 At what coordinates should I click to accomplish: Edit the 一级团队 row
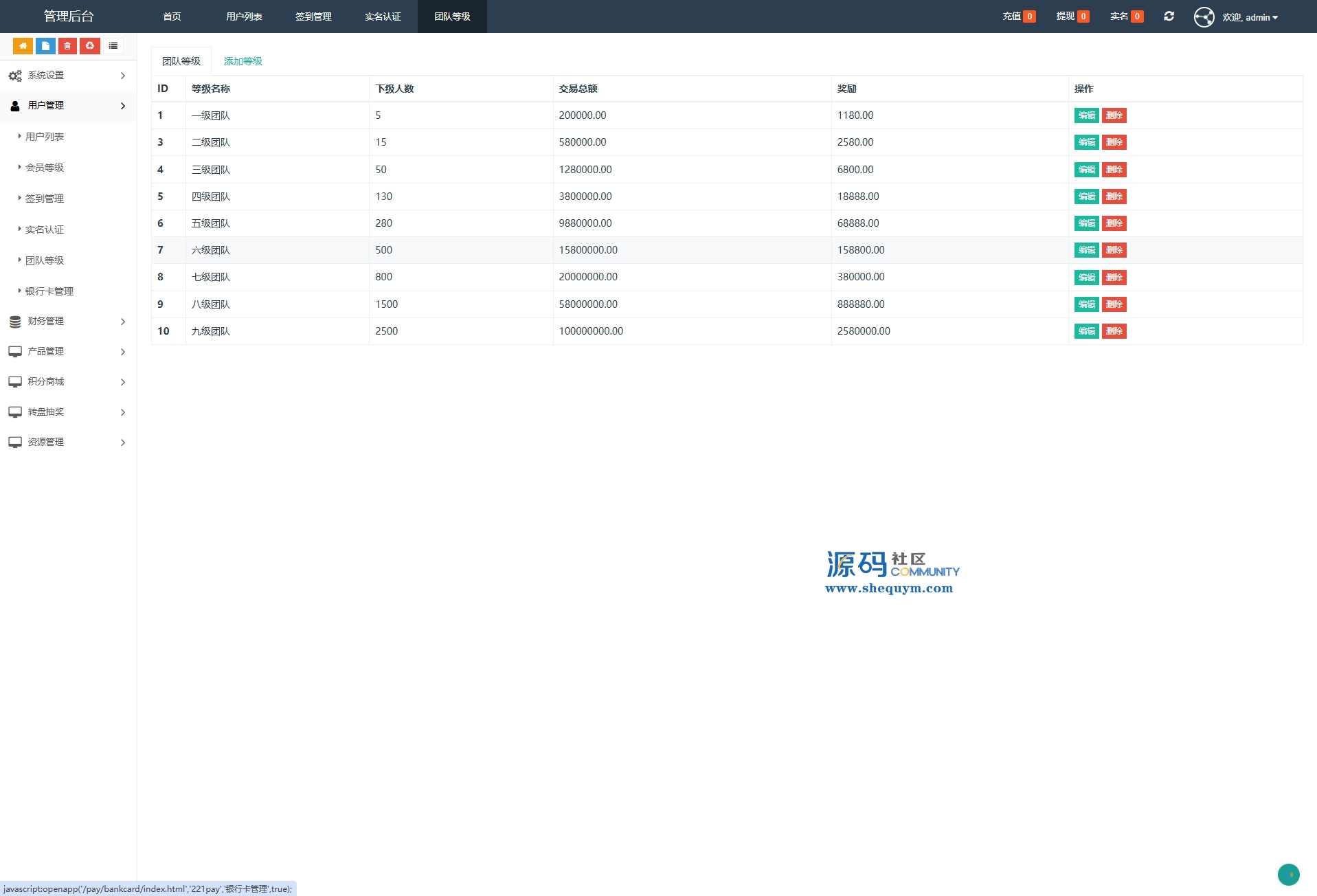[1086, 115]
